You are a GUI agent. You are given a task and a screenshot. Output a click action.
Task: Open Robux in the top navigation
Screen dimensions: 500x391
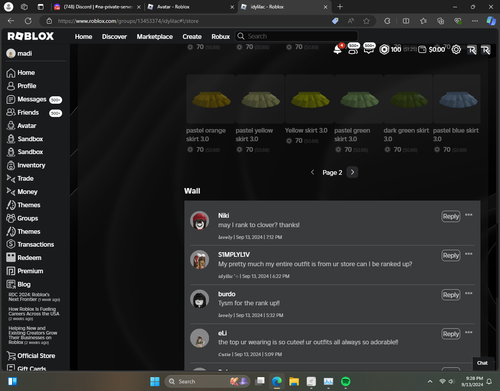pos(221,37)
